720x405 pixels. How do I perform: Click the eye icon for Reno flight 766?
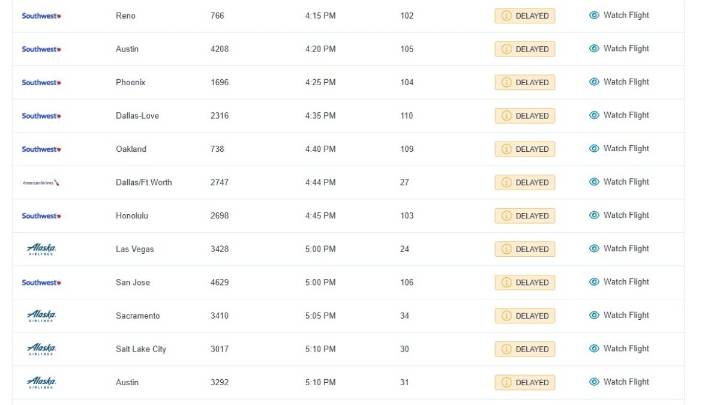(x=594, y=16)
